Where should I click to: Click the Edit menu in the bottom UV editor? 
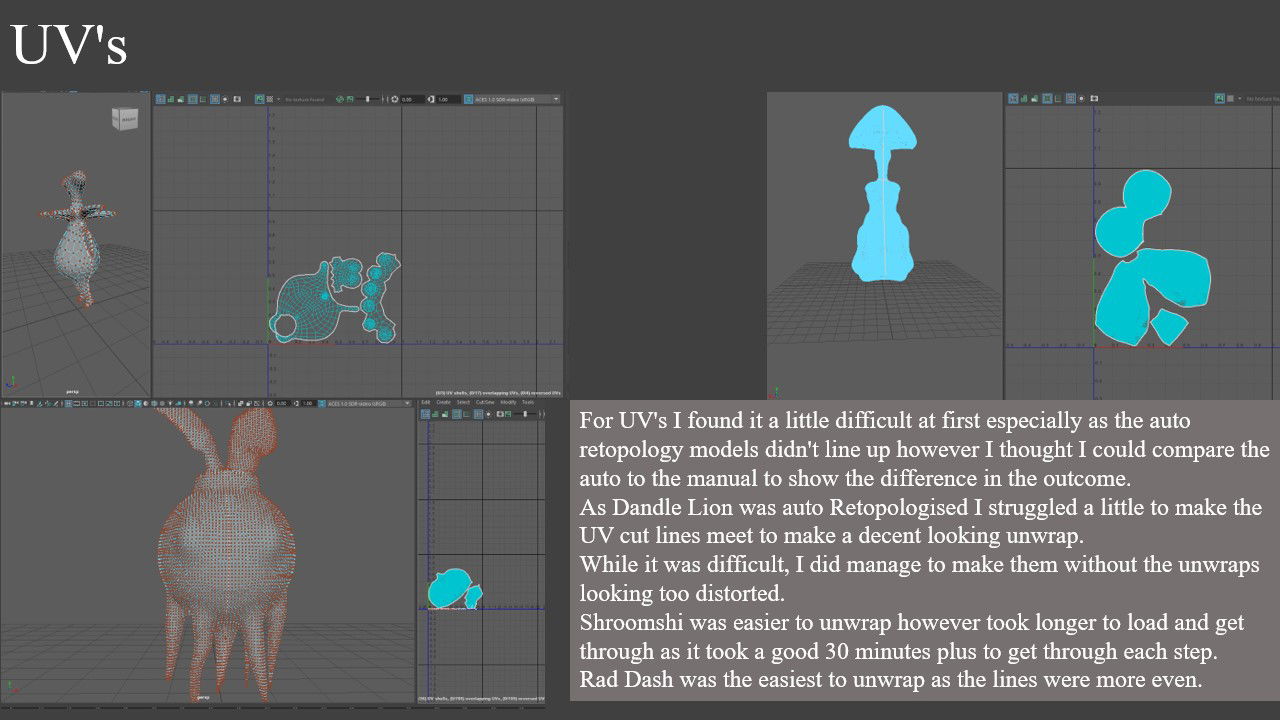425,403
